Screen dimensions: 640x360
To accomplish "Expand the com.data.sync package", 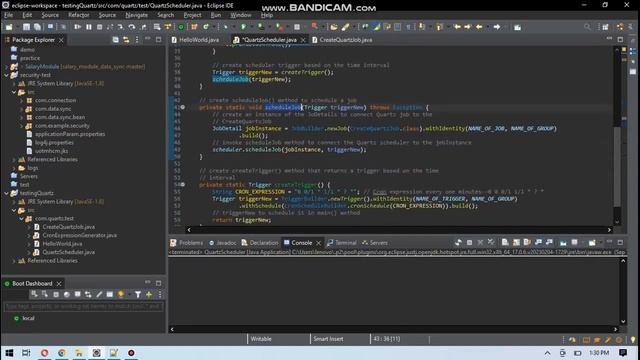I will [x=22, y=109].
